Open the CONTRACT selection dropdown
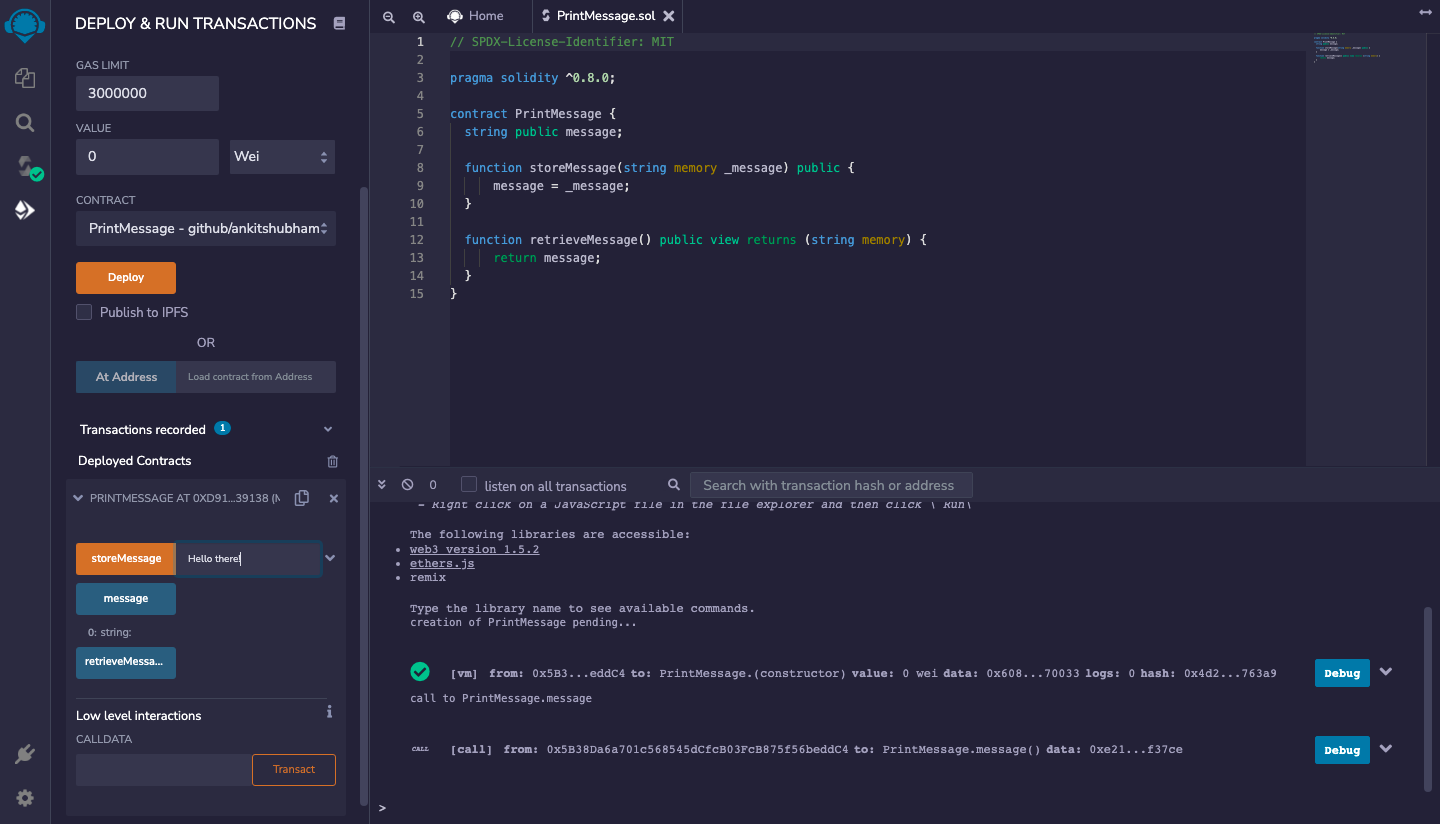The width and height of the screenshot is (1440, 824). pyautogui.click(x=205, y=228)
